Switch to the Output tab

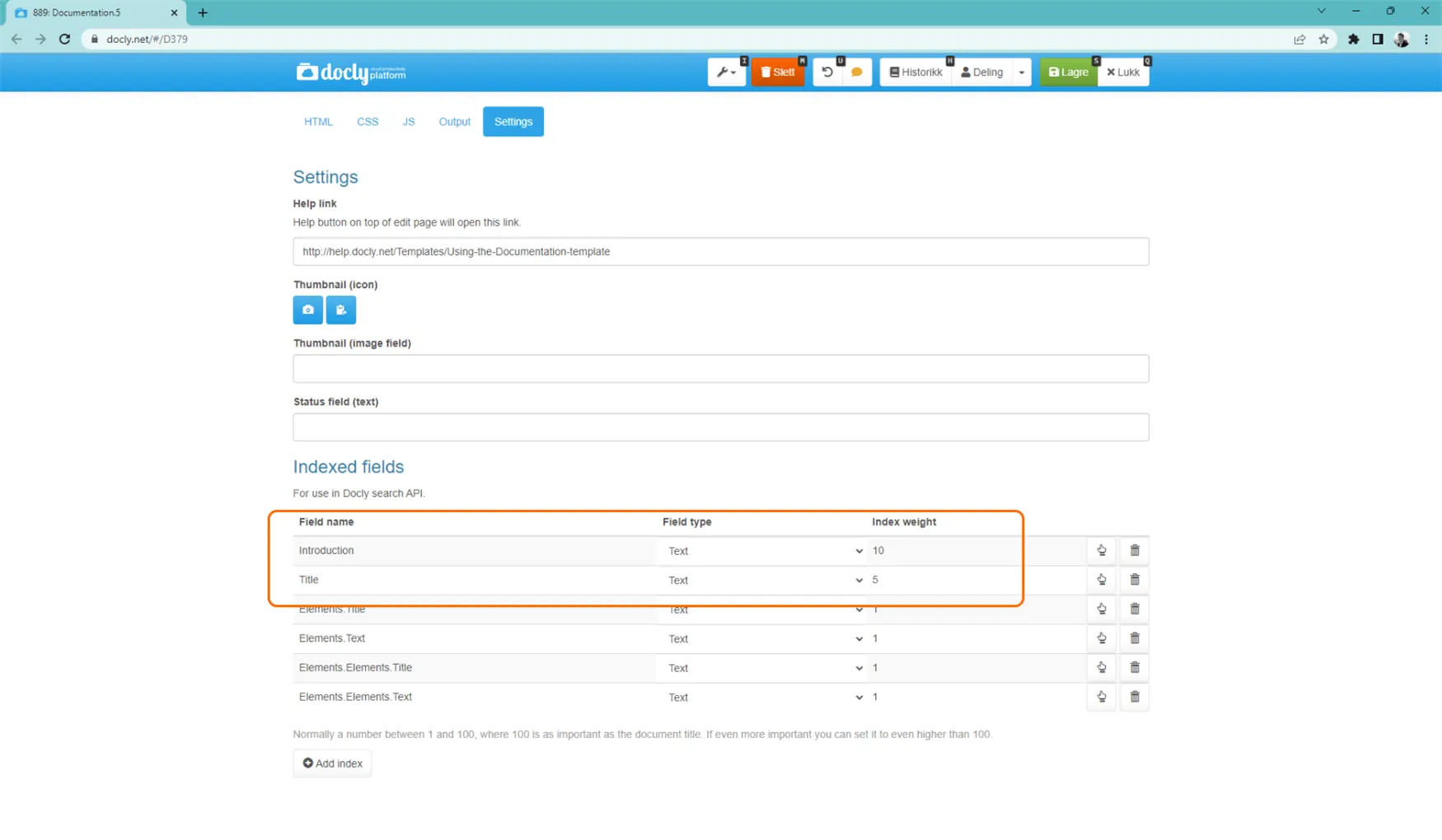click(454, 122)
